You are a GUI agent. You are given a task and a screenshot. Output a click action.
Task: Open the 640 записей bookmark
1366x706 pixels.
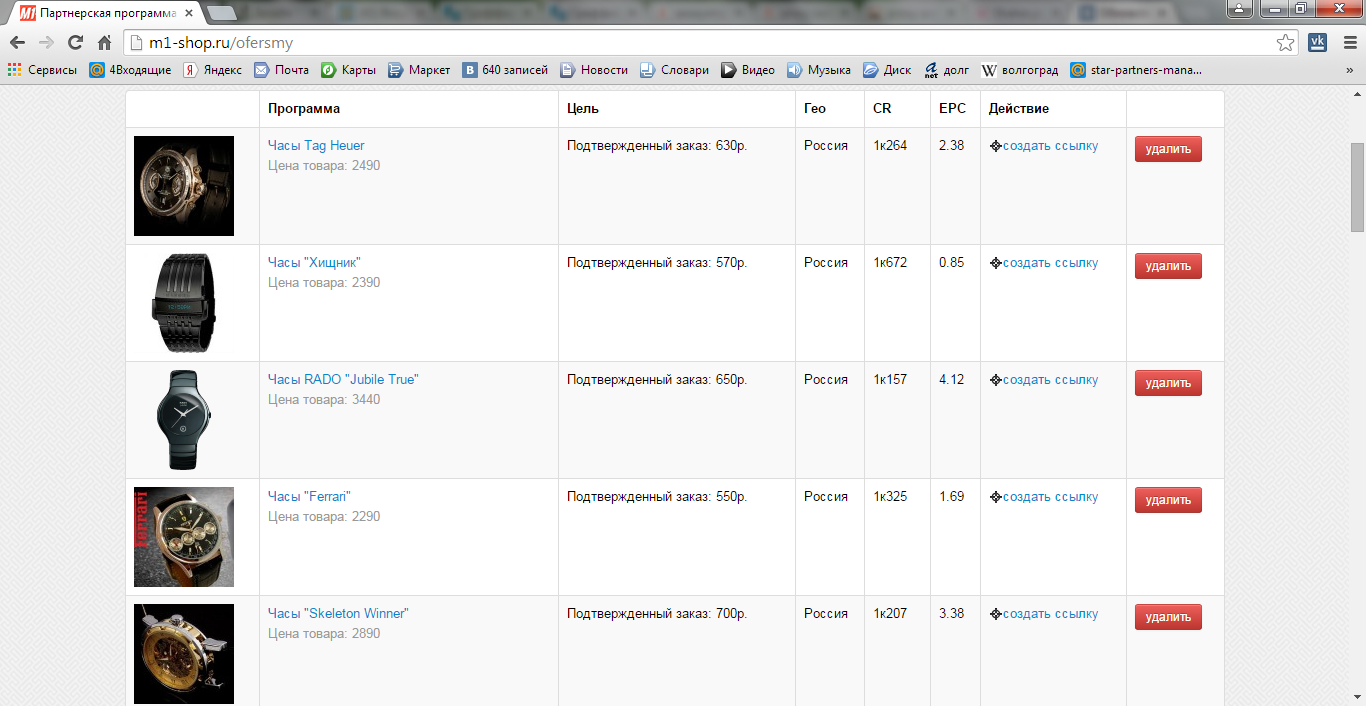tap(505, 70)
